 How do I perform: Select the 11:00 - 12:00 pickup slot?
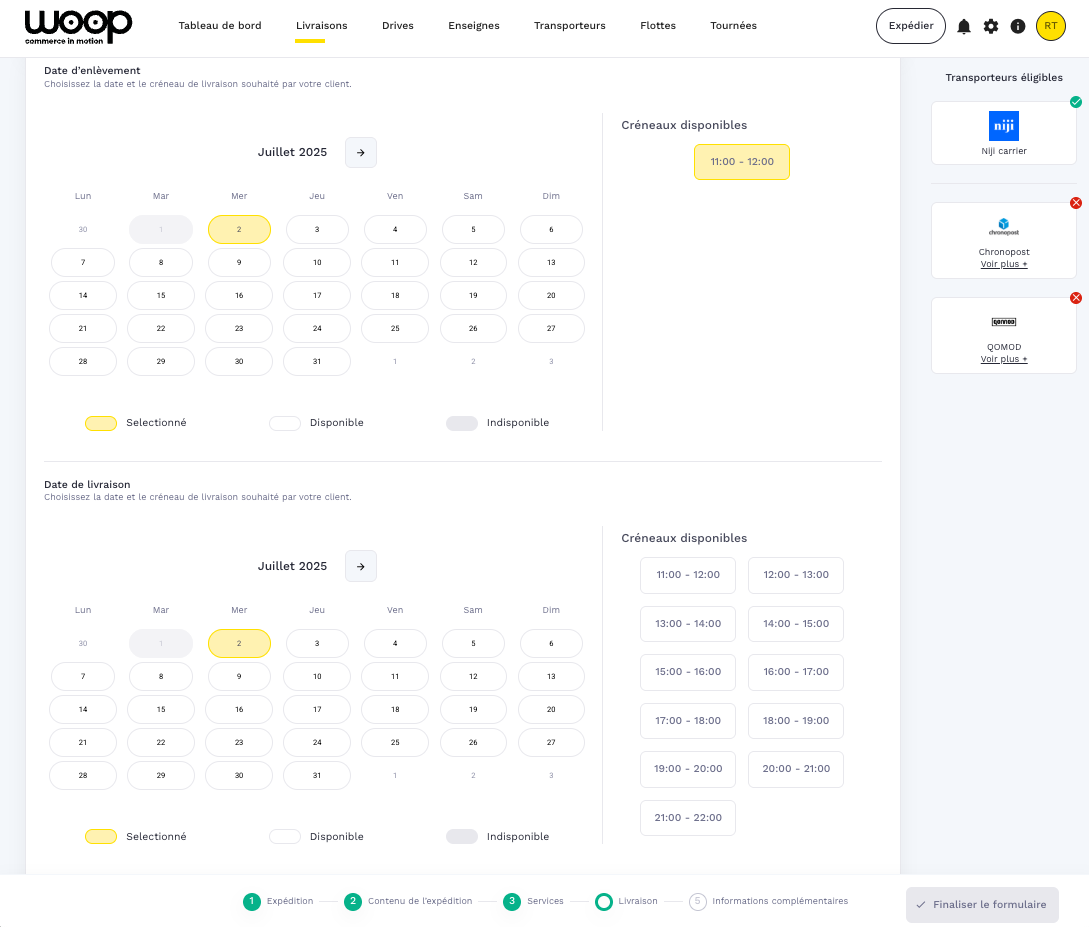coord(741,162)
